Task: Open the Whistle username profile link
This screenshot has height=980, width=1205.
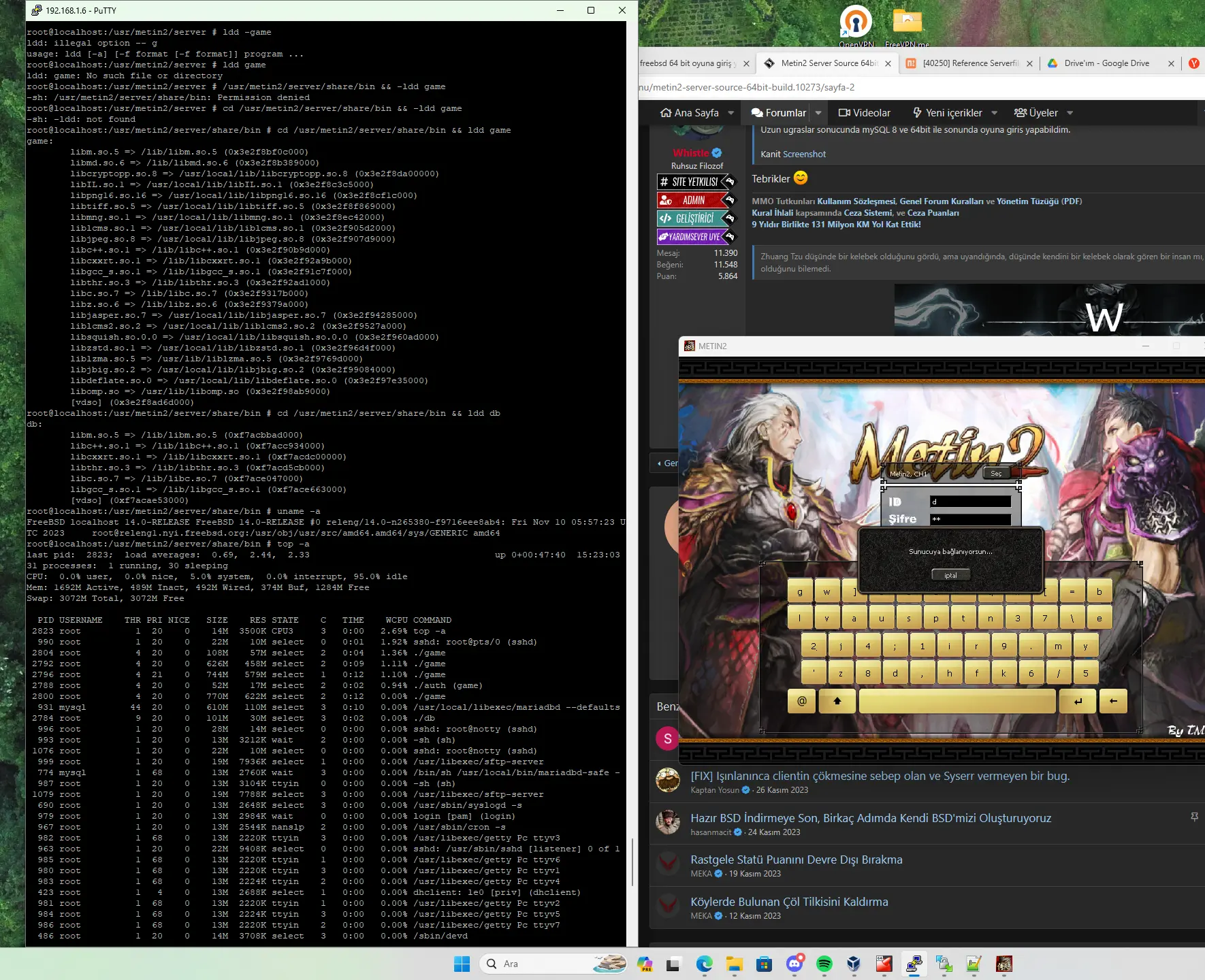Action: 691,153
